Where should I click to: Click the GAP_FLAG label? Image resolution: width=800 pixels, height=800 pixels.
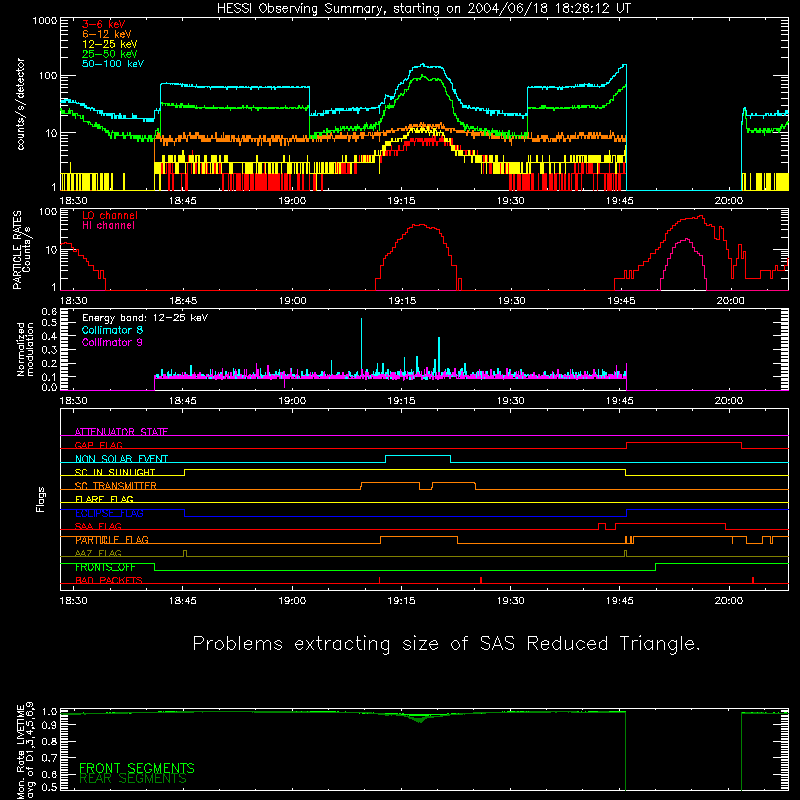click(98, 445)
